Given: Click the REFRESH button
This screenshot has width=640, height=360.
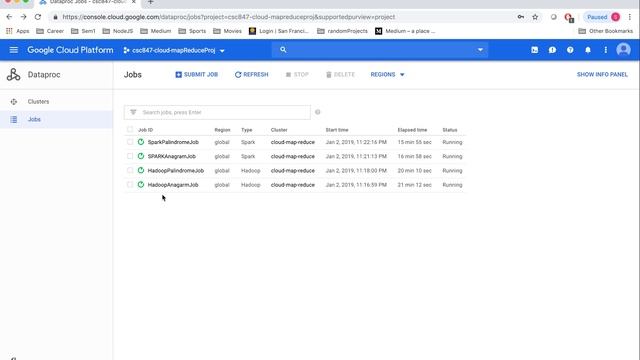Looking at the screenshot, I should click(x=251, y=75).
